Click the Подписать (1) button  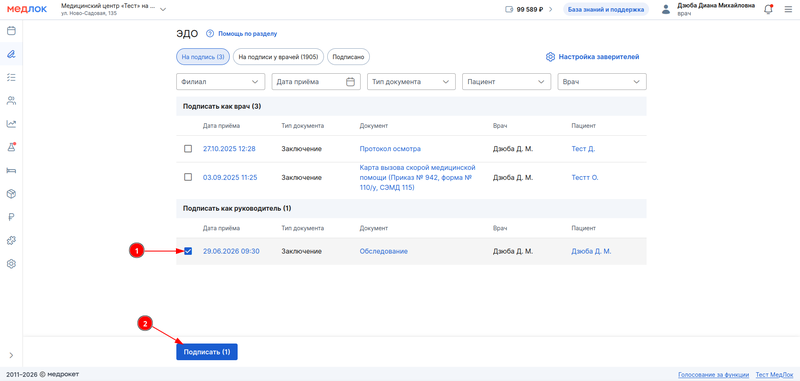coord(207,352)
